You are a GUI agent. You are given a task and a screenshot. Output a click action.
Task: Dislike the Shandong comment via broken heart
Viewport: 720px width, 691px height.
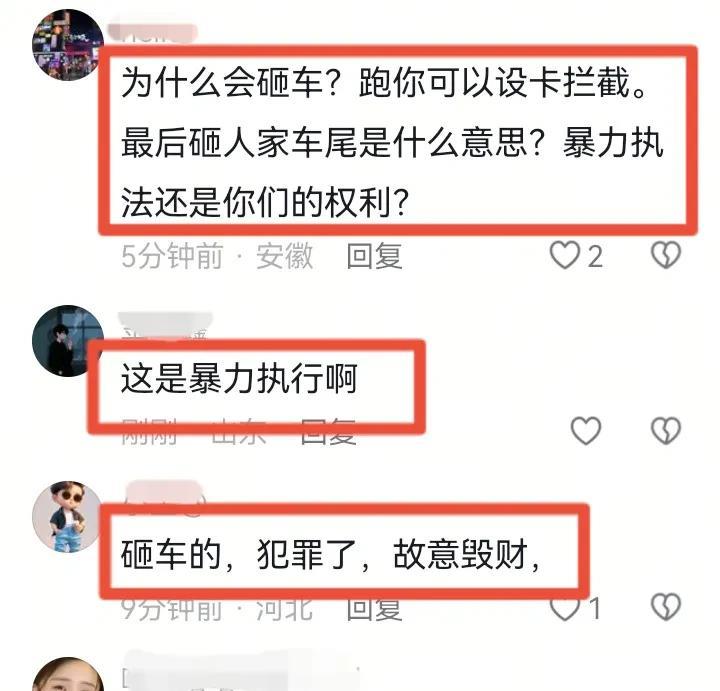(666, 431)
